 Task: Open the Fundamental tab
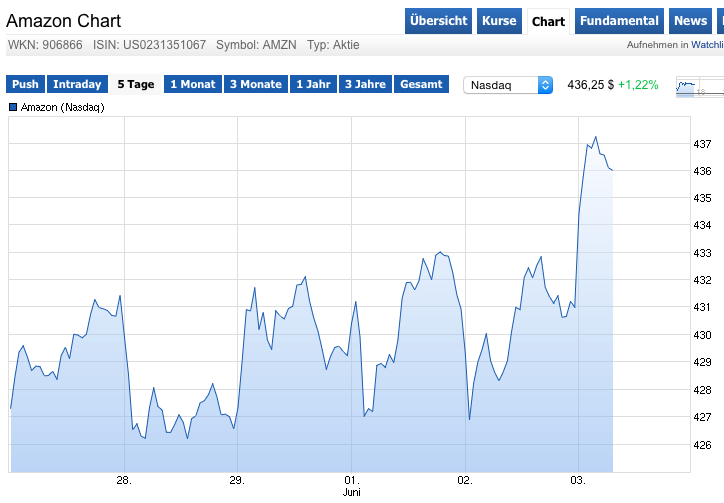tap(620, 21)
